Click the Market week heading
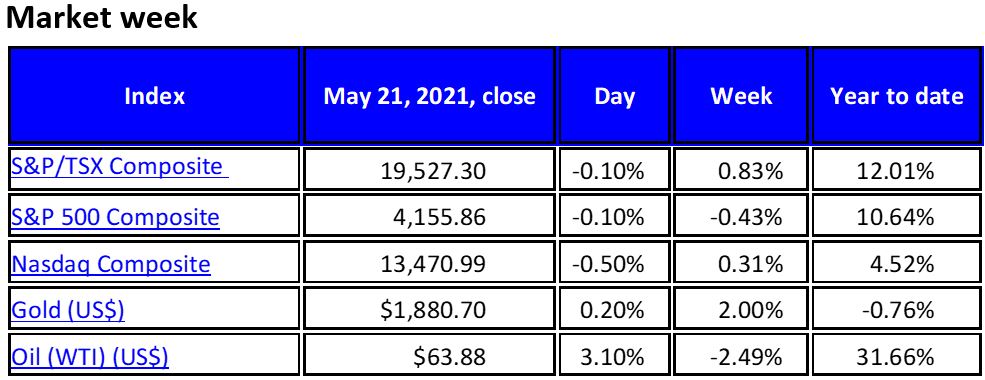Image resolution: width=985 pixels, height=380 pixels. coord(102,18)
